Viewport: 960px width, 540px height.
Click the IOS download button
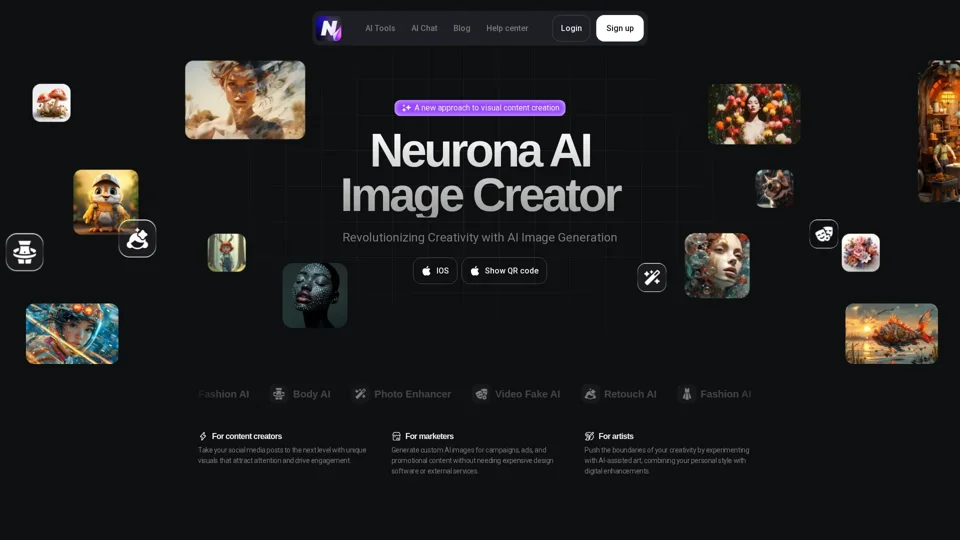tap(435, 271)
